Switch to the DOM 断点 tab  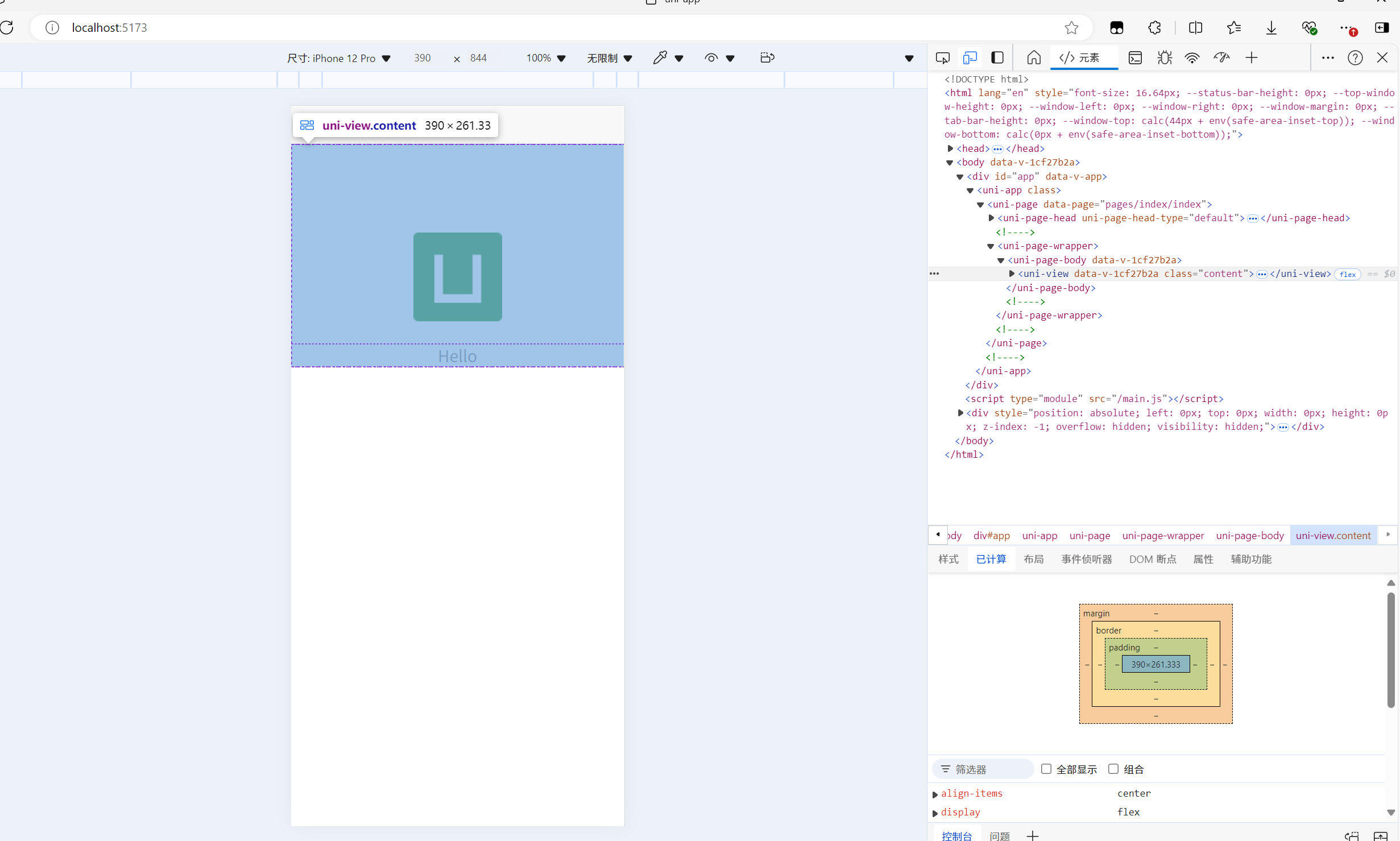[1153, 560]
